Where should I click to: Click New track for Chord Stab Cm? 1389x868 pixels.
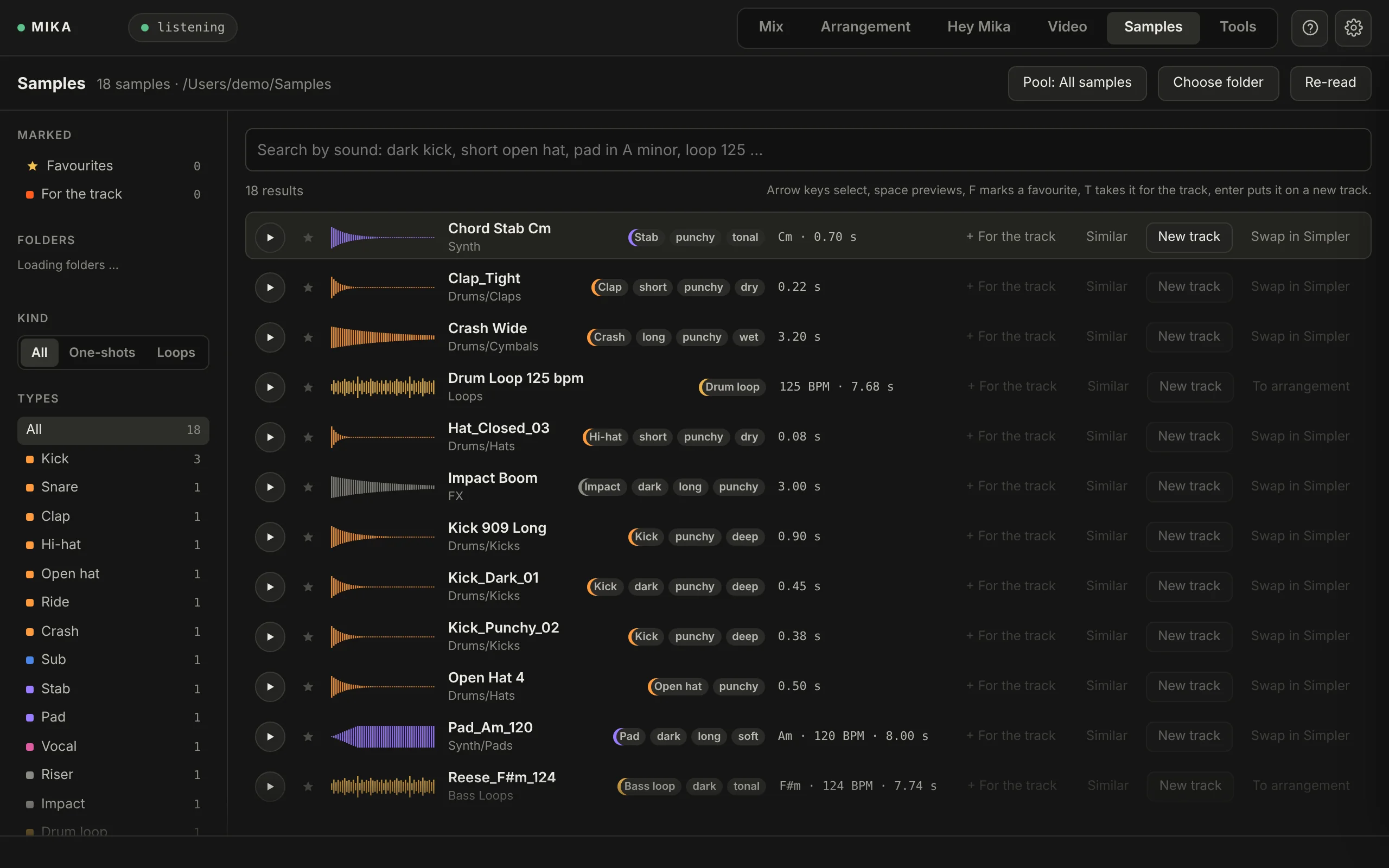click(x=1189, y=237)
